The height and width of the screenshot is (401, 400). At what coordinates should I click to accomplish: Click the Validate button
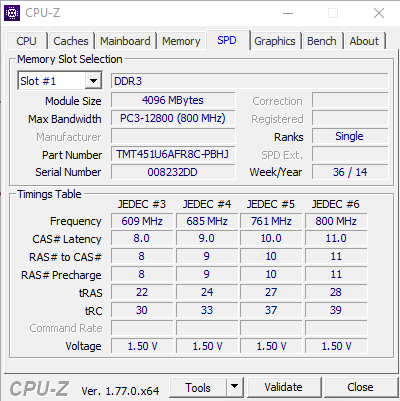284,387
